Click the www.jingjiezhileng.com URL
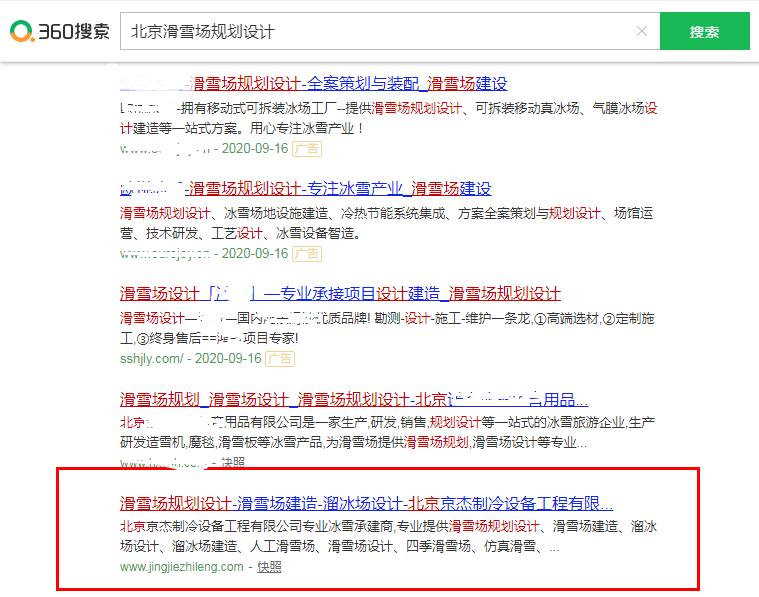The height and width of the screenshot is (597, 759). pos(182,566)
